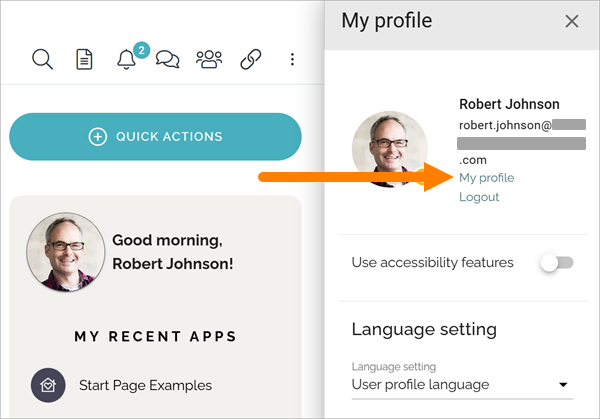Open the people group icon

(209, 59)
